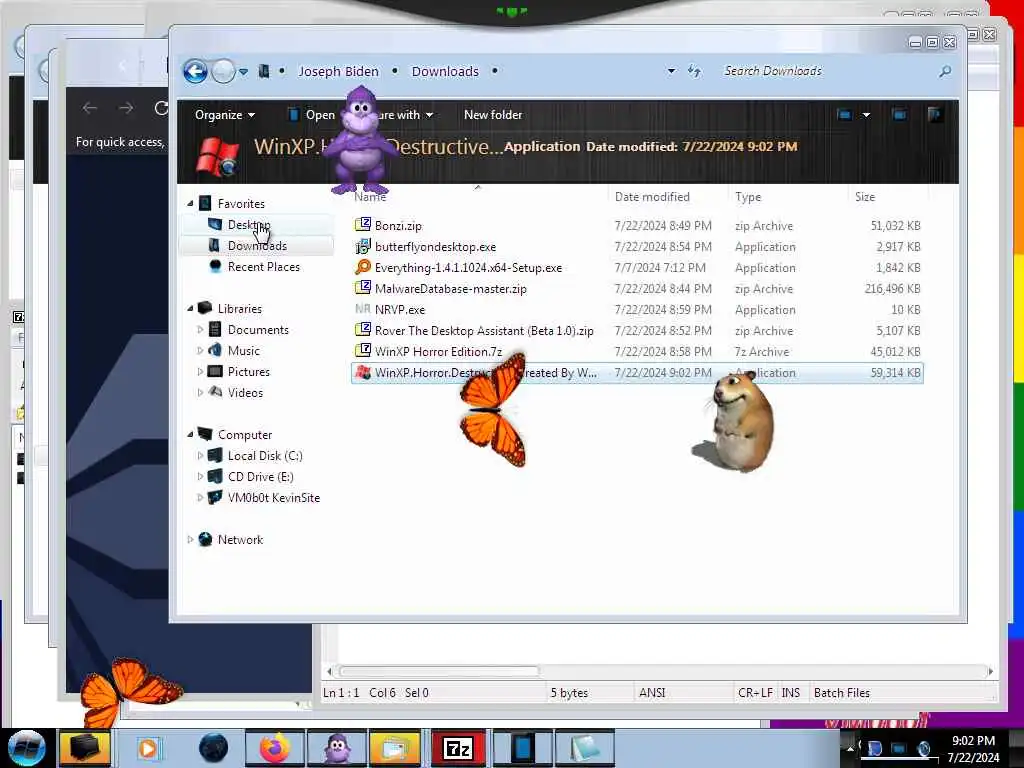The height and width of the screenshot is (768, 1024).
Task: Open the view options dropdown arrow
Action: (x=866, y=115)
